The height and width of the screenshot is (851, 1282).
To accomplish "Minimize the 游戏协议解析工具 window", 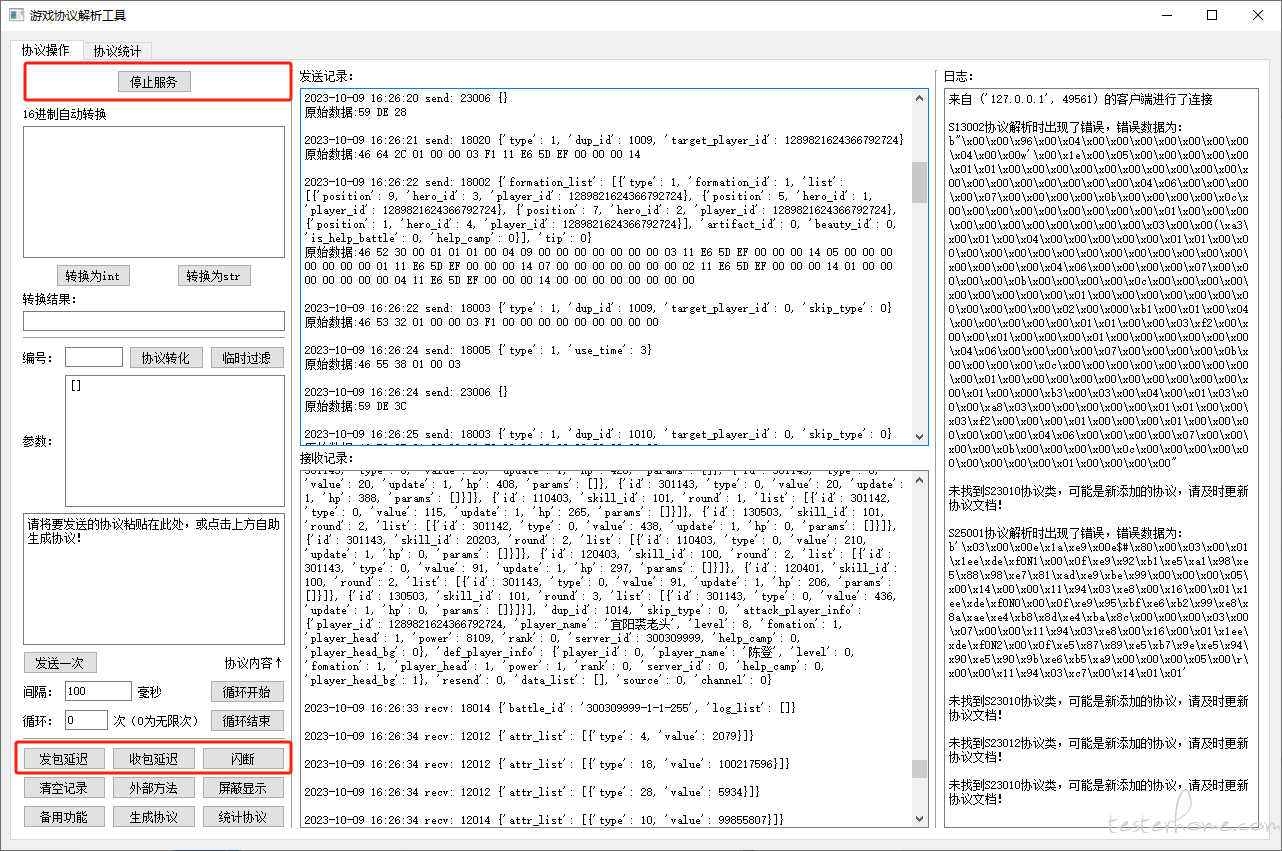I will (x=1166, y=15).
